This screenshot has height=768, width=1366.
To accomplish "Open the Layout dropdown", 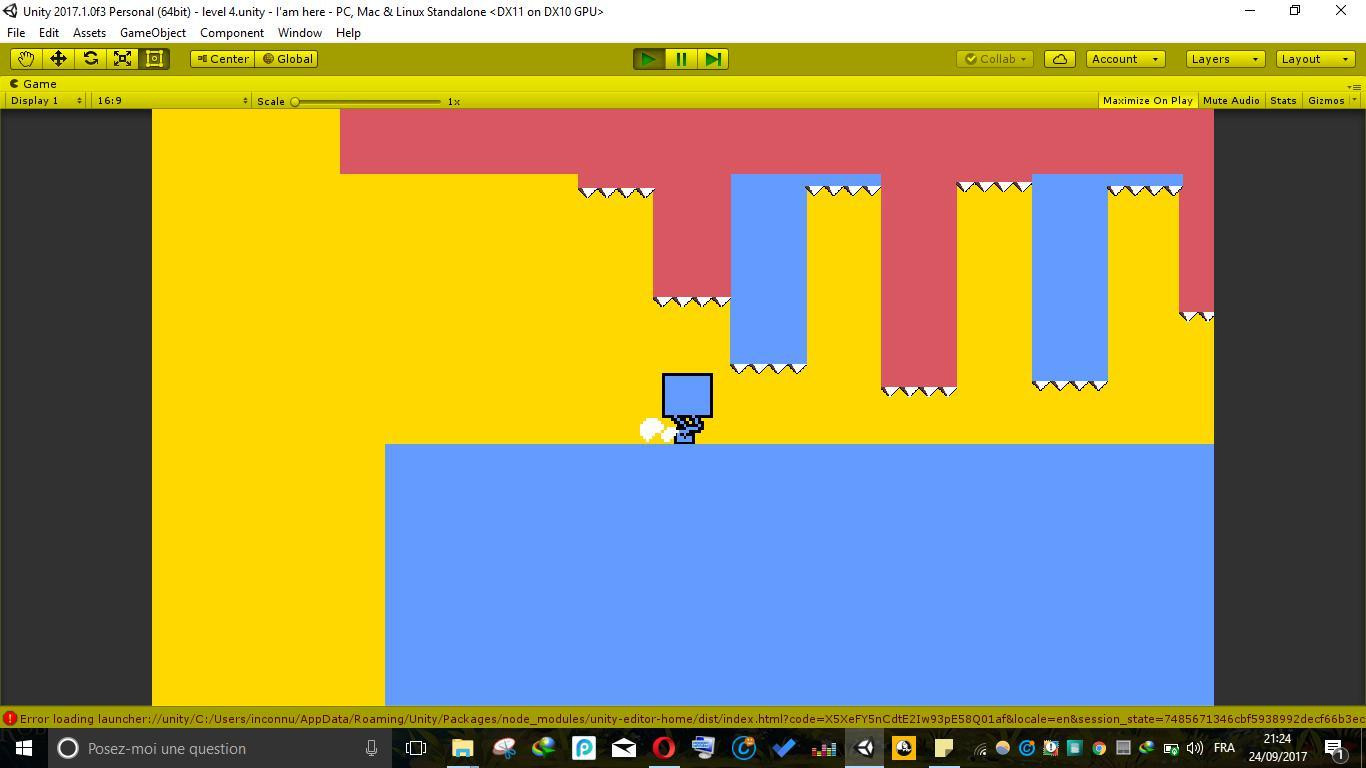I will (1315, 59).
